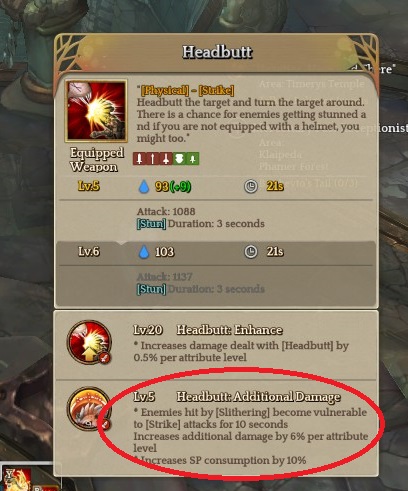This screenshot has width=408, height=491.
Task: Select the Headbutt: Additional Damage attribute icon
Action: (89, 409)
